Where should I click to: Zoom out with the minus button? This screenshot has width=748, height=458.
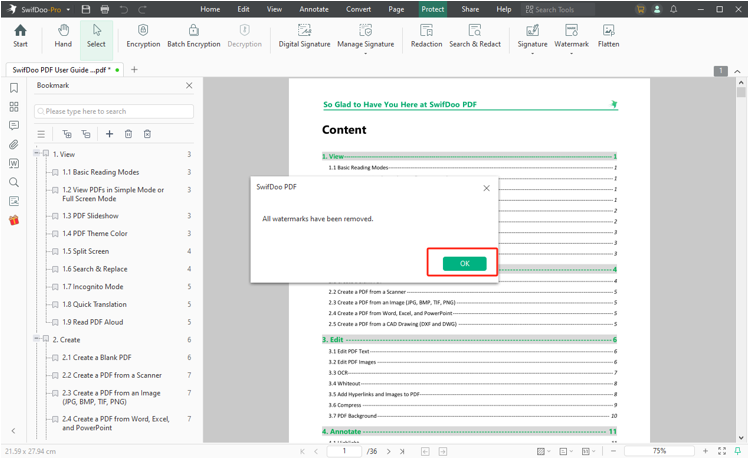(613, 451)
